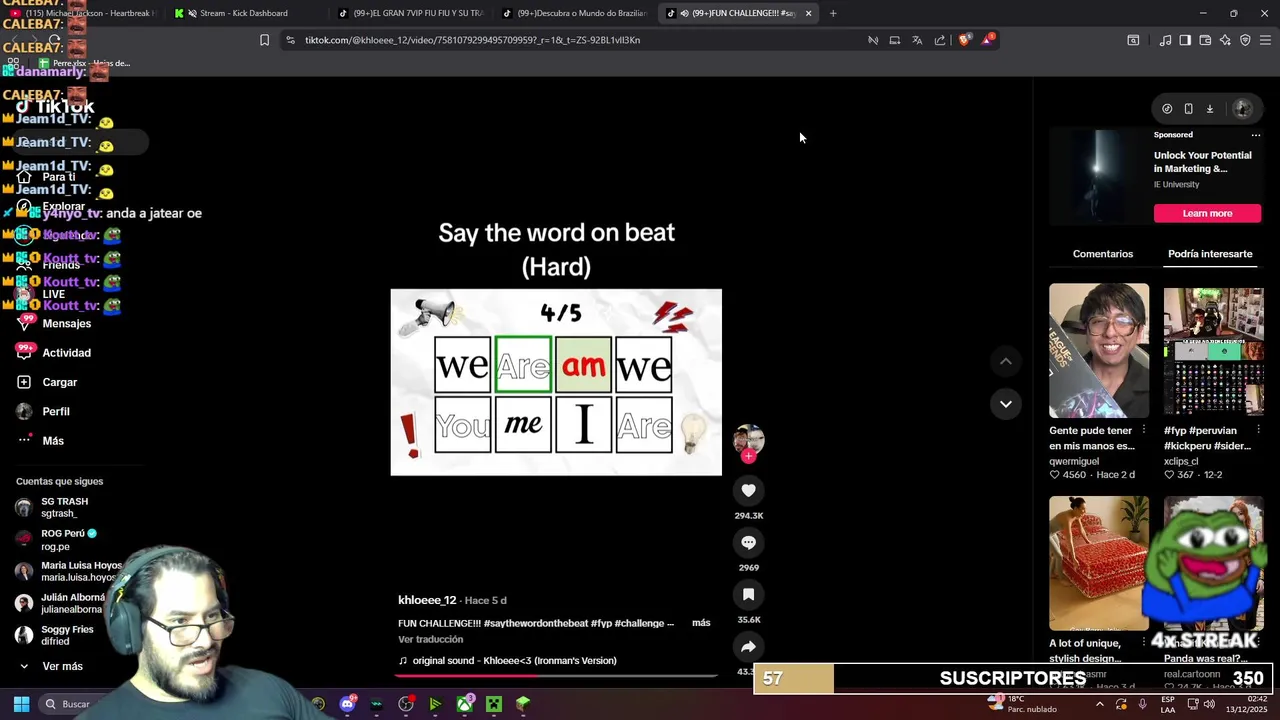Save video with the bookmark icon
Image resolution: width=1280 pixels, height=720 pixels.
[x=748, y=594]
